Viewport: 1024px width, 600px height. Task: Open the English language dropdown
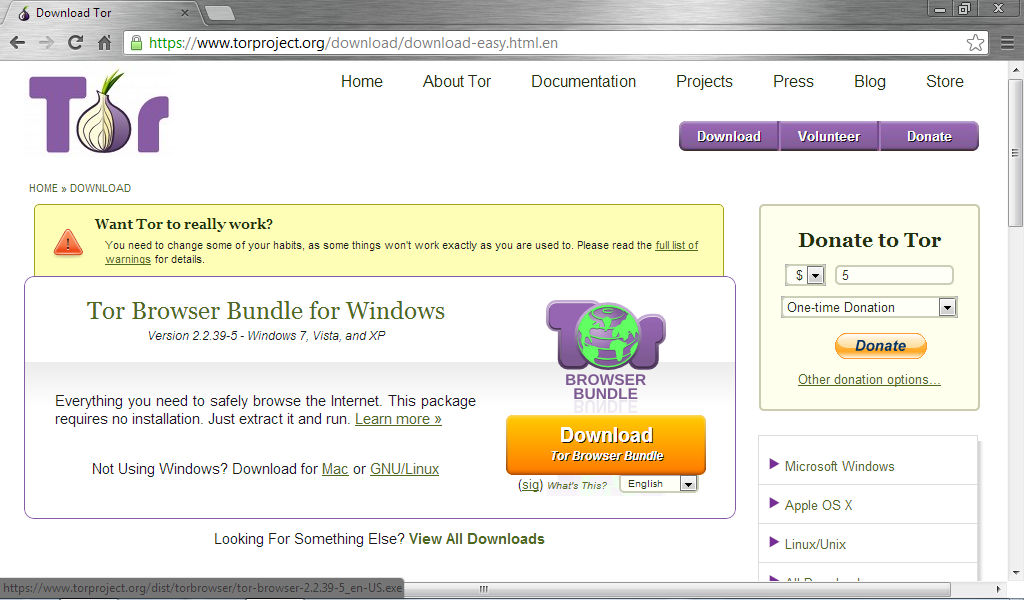[x=658, y=483]
